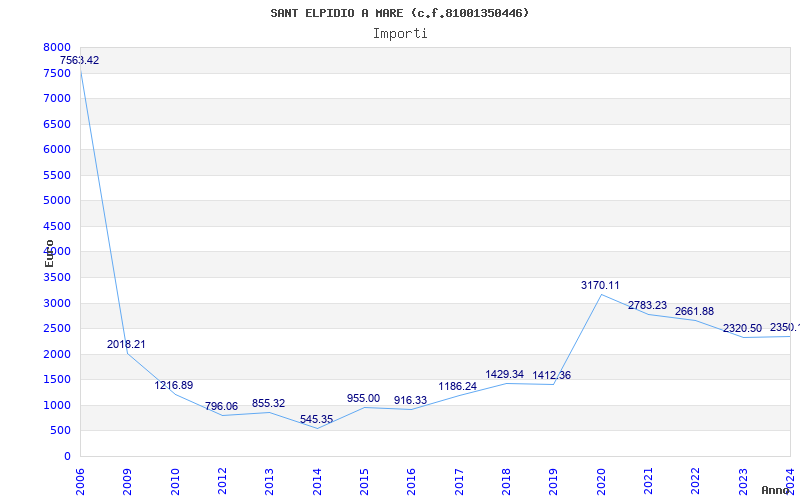The image size is (800, 500).
Task: Click the x-axis year 2023
Action: coord(743,482)
